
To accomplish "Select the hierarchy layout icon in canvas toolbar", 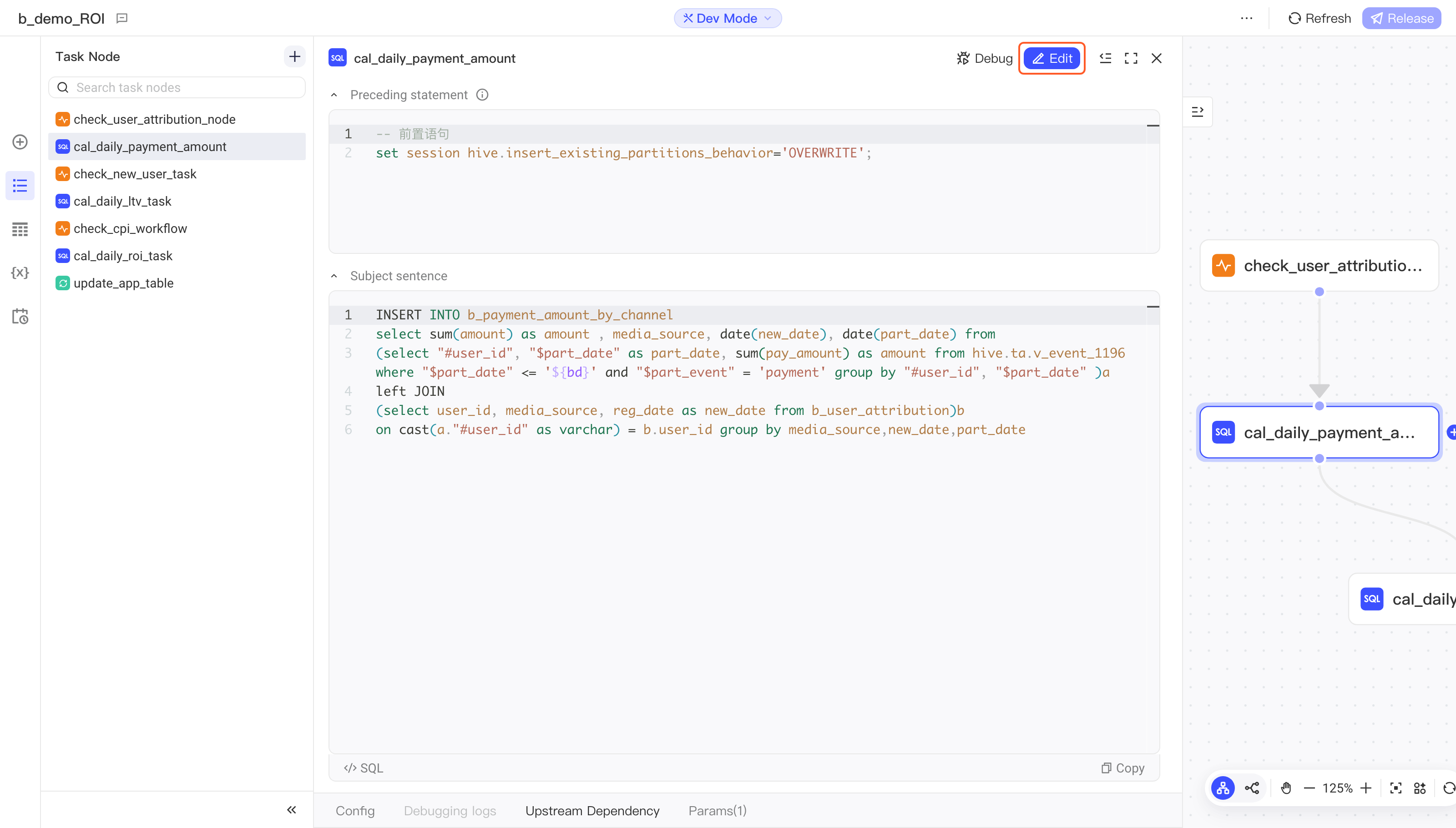I will tap(1223, 788).
